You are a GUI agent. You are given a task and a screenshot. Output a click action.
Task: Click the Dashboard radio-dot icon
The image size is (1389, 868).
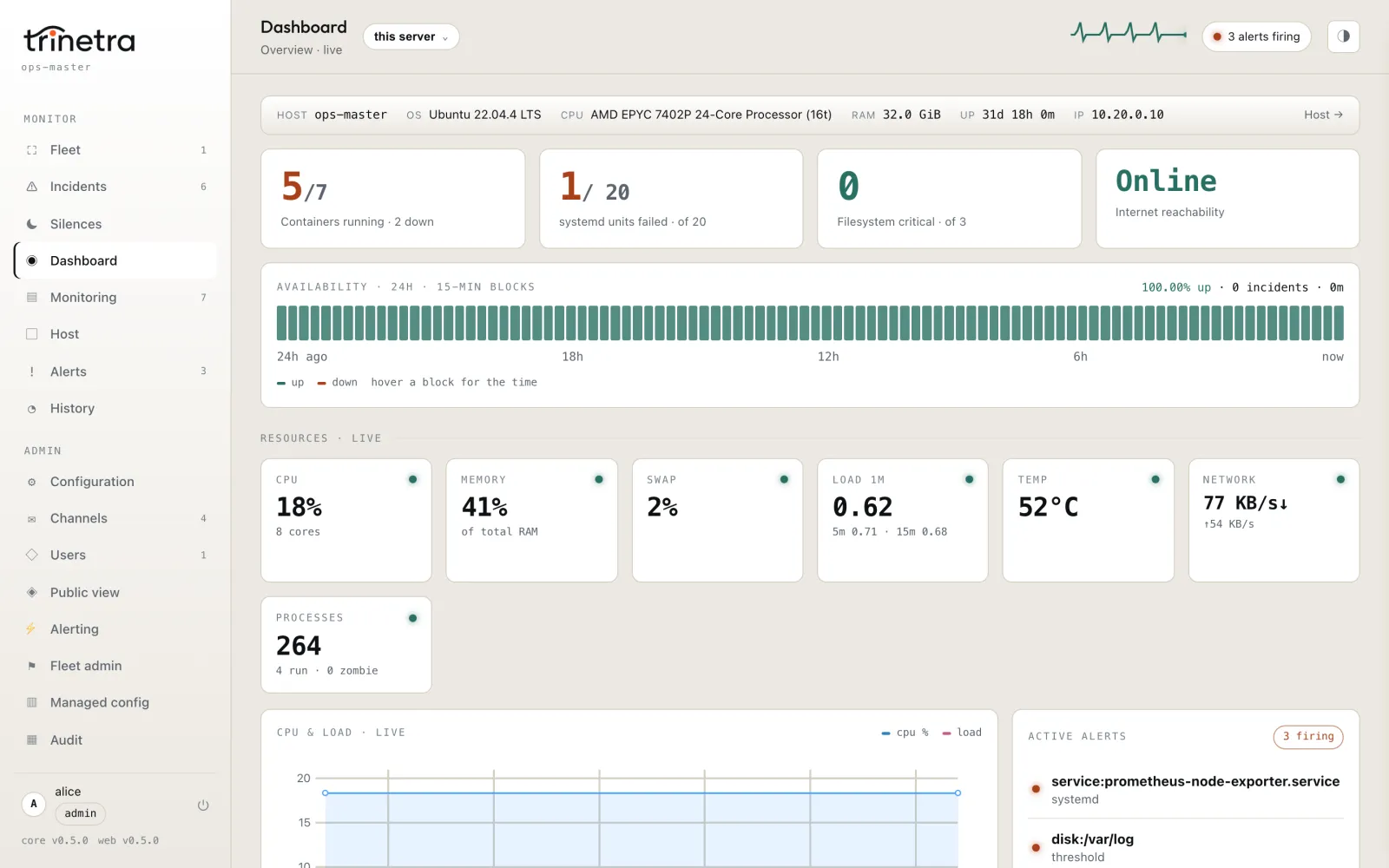click(x=32, y=260)
